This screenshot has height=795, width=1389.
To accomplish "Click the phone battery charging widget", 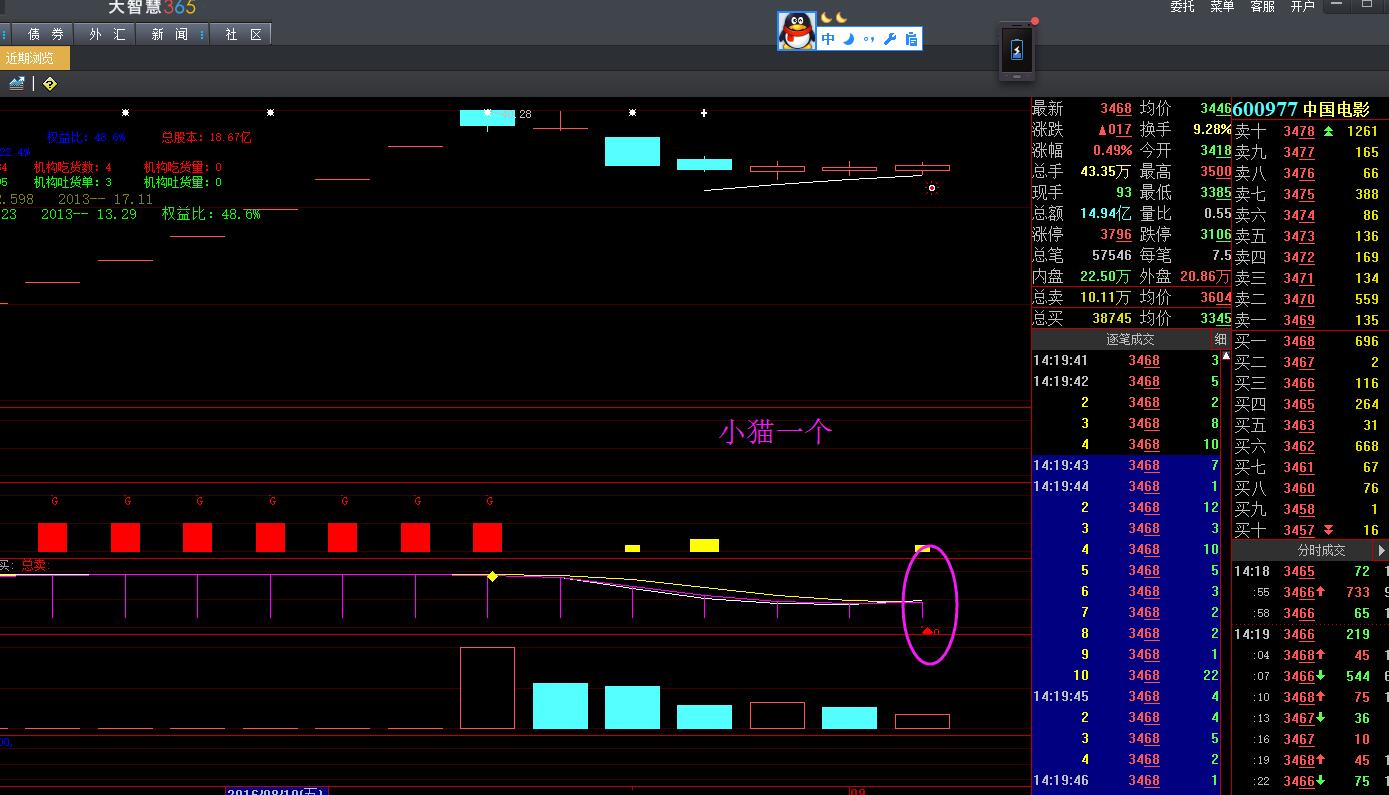I will (1017, 52).
